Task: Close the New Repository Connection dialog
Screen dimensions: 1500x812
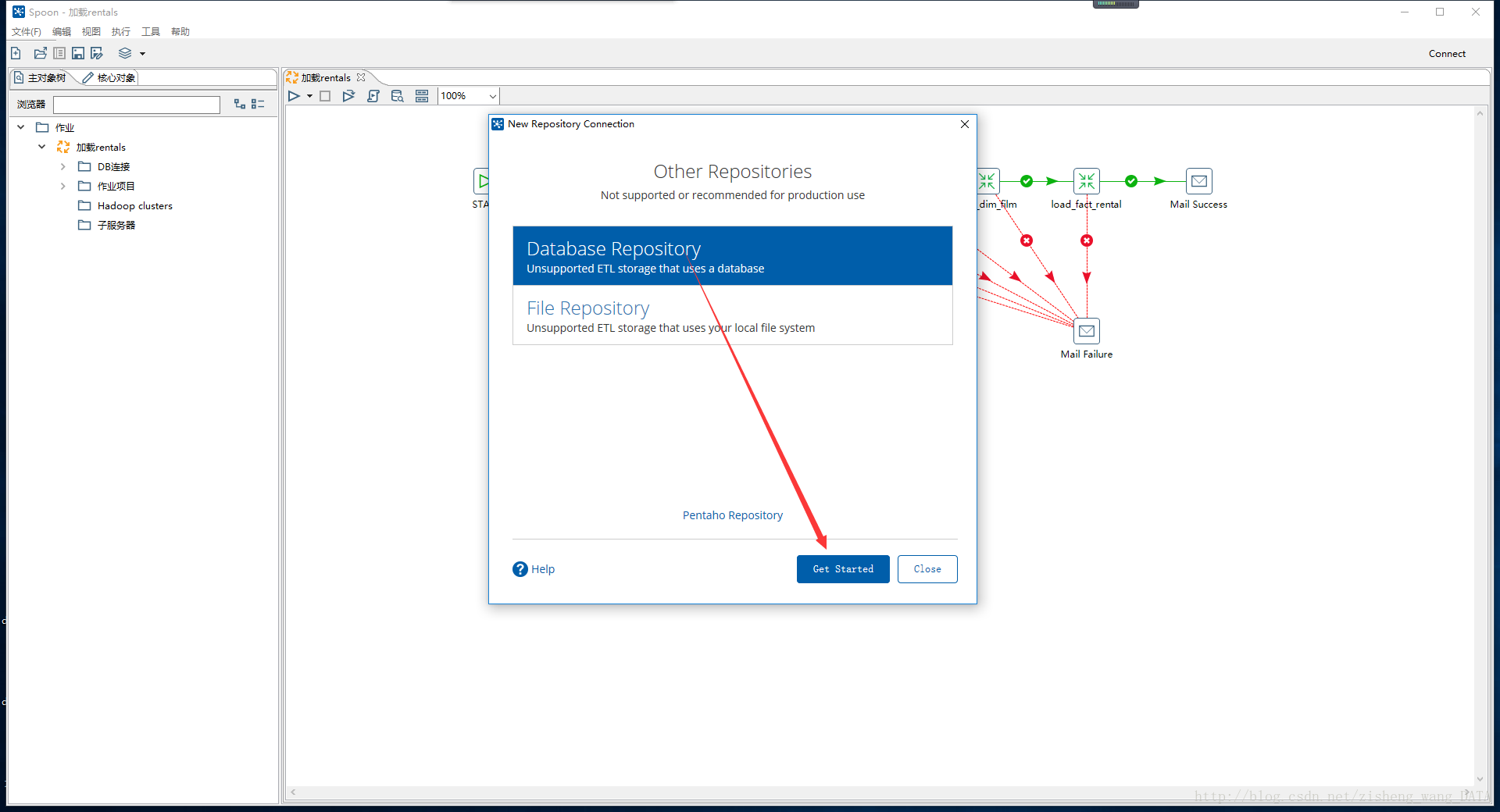Action: point(965,124)
